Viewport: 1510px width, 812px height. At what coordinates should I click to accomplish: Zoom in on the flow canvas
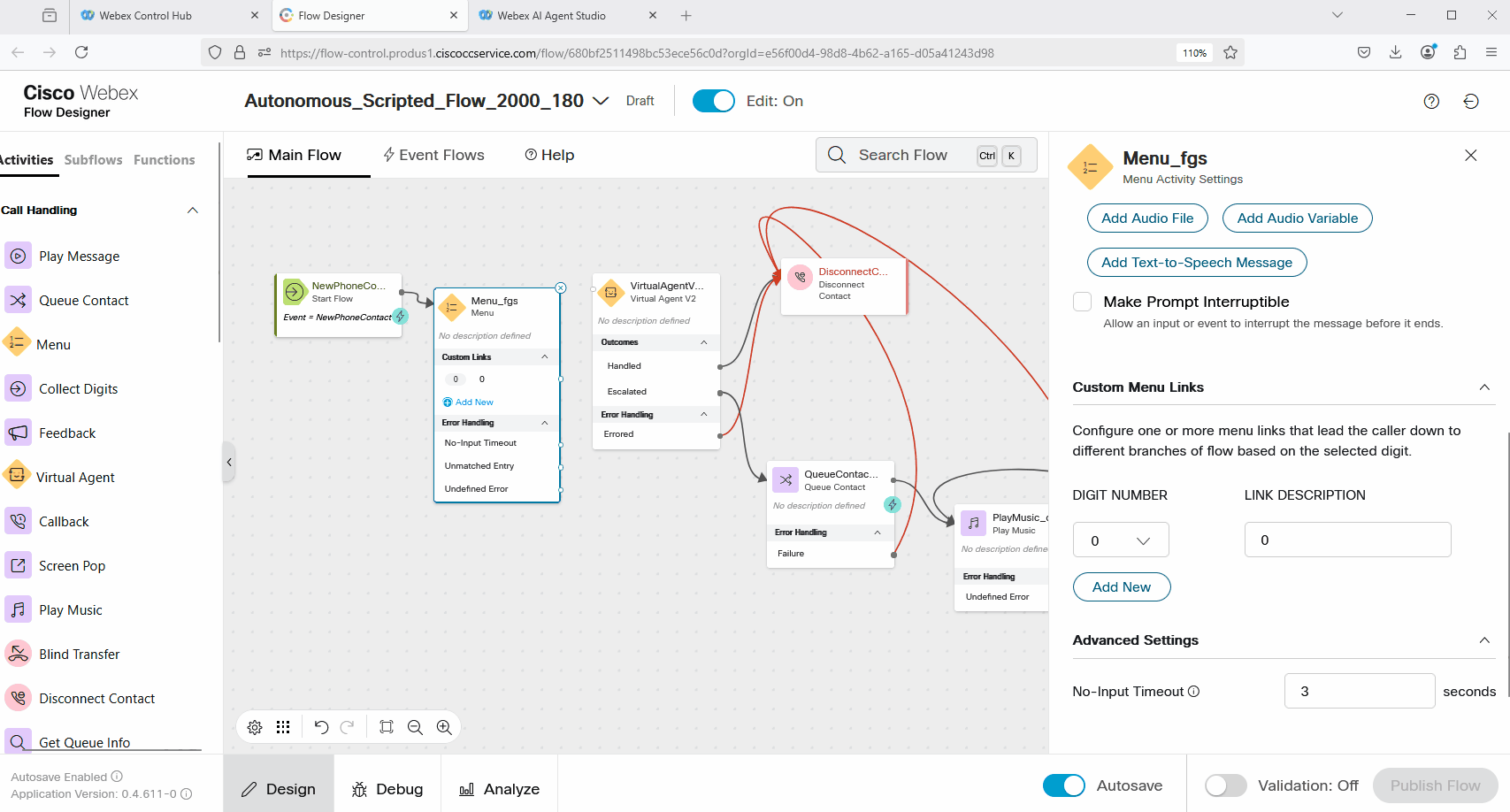click(444, 727)
